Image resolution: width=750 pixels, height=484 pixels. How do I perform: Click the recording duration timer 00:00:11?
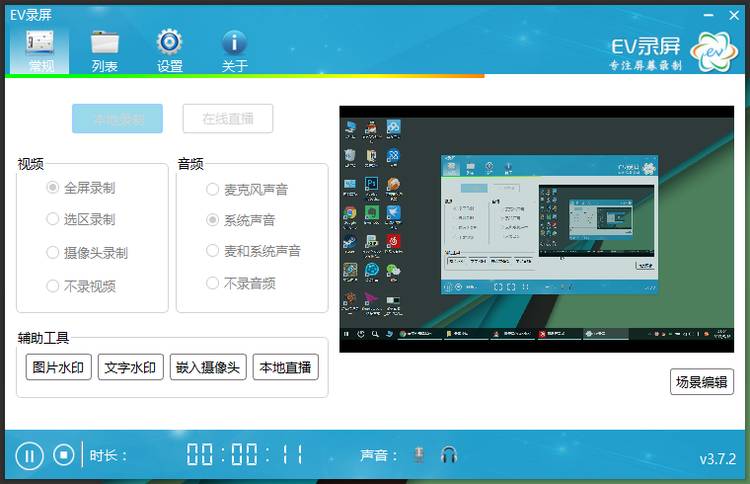[244, 454]
